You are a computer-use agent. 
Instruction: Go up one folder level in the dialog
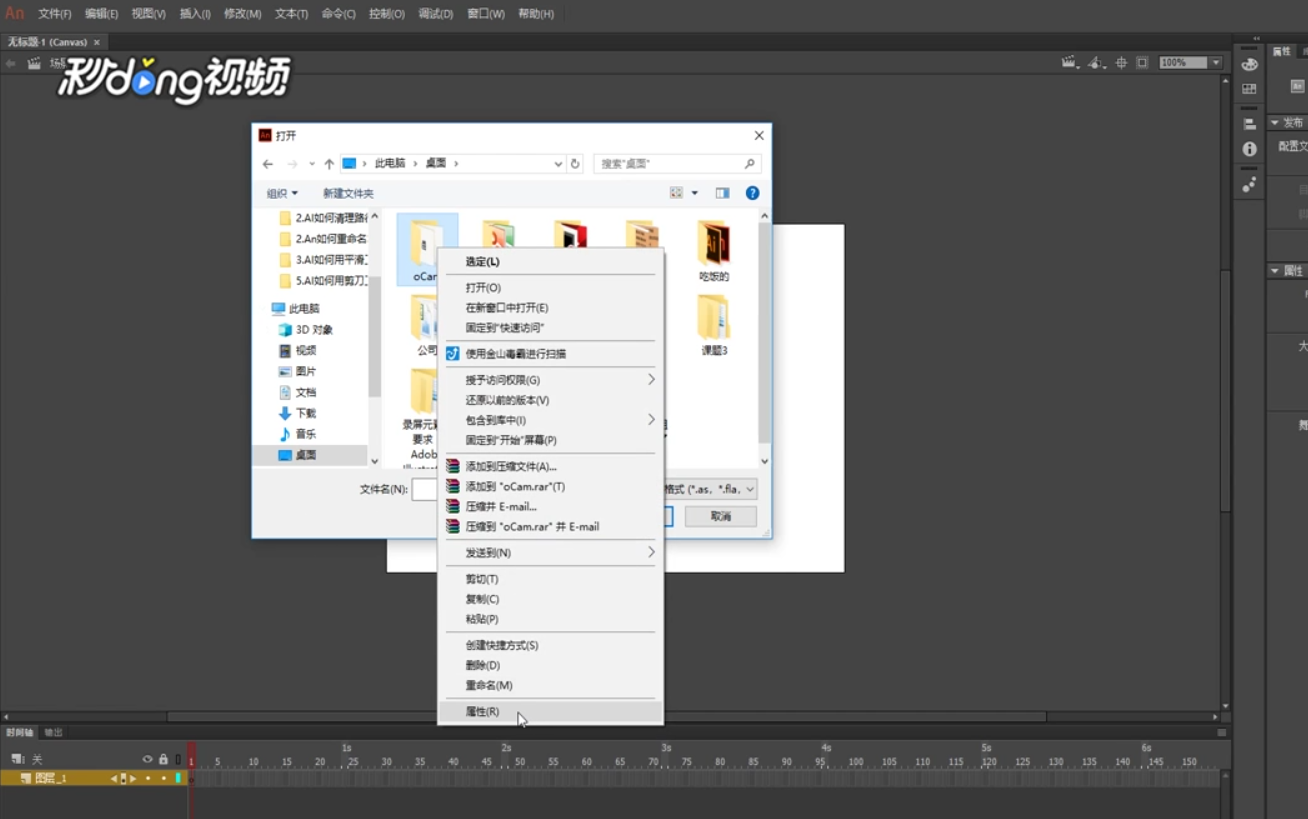click(329, 164)
